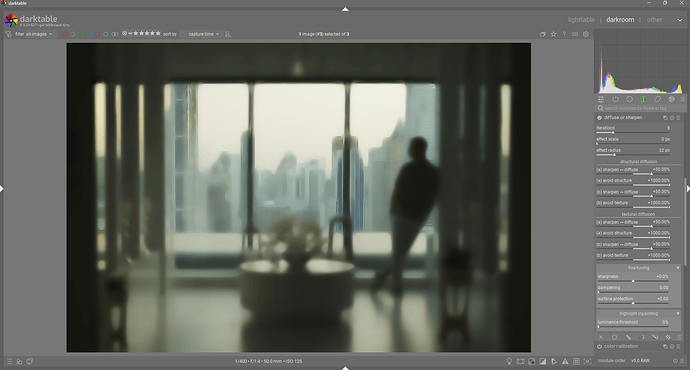Show the color modules group
This screenshot has height=370, width=690.
[x=643, y=99]
